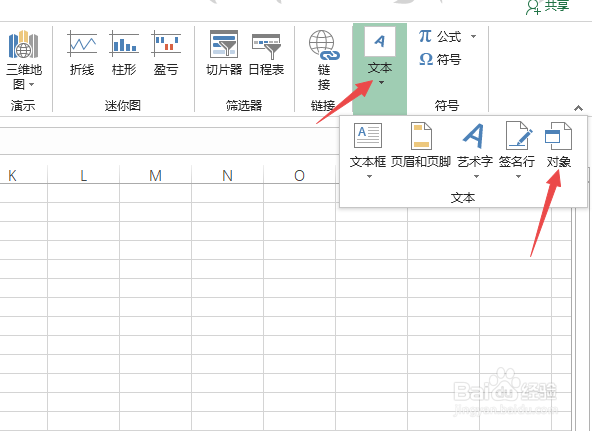Collapse the ribbon with the chevron
The height and width of the screenshot is (431, 592).
578,109
